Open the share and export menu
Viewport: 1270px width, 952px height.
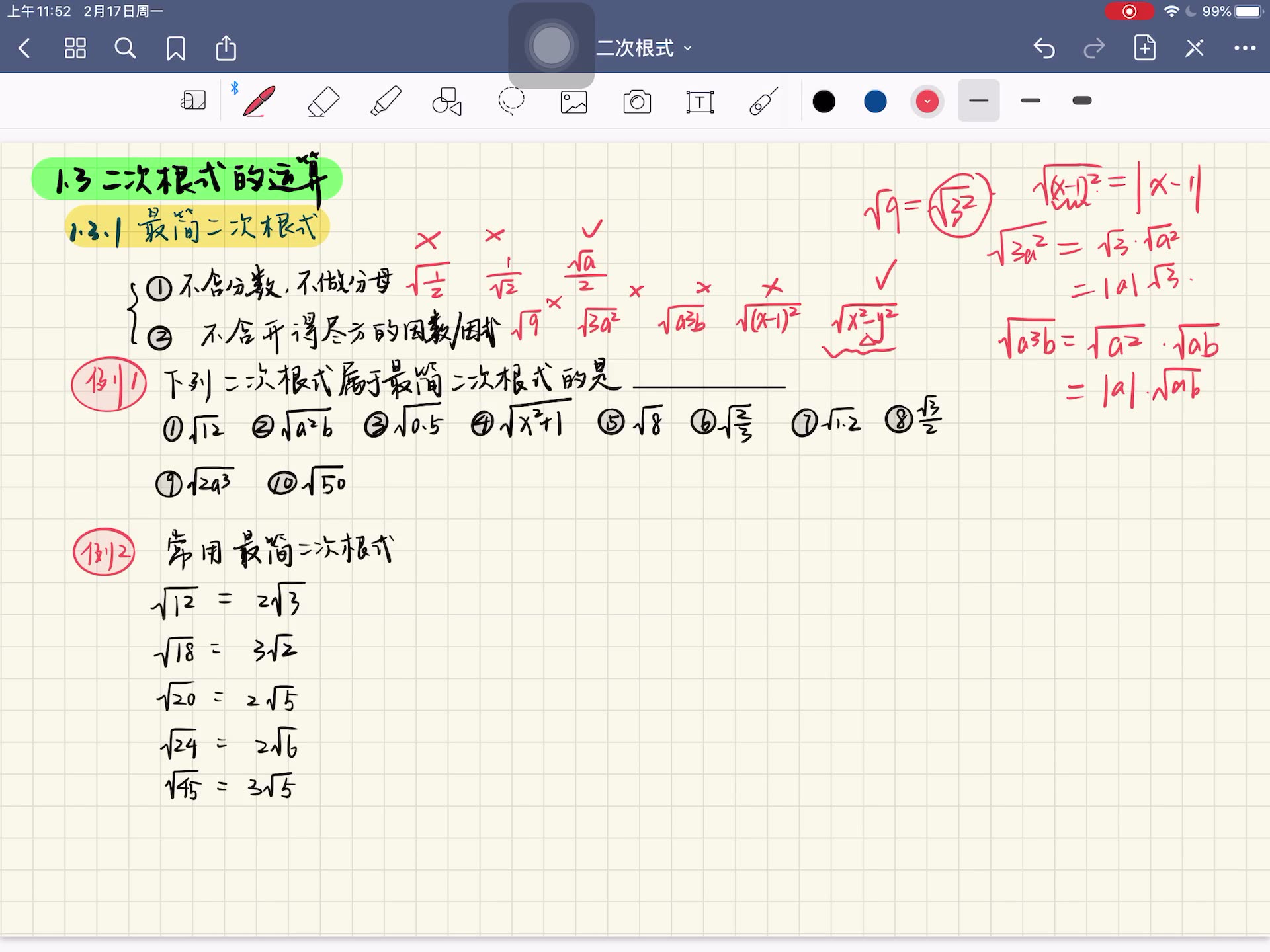click(226, 48)
